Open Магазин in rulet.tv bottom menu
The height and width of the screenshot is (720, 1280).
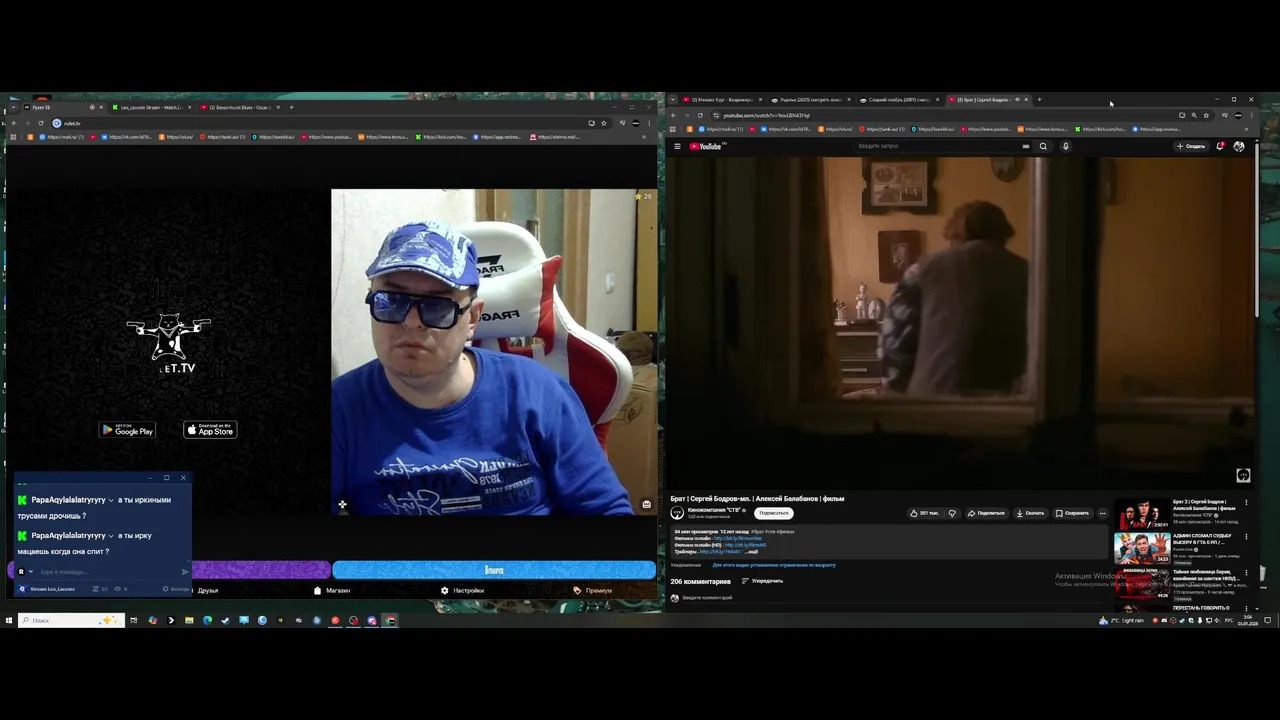pos(332,590)
